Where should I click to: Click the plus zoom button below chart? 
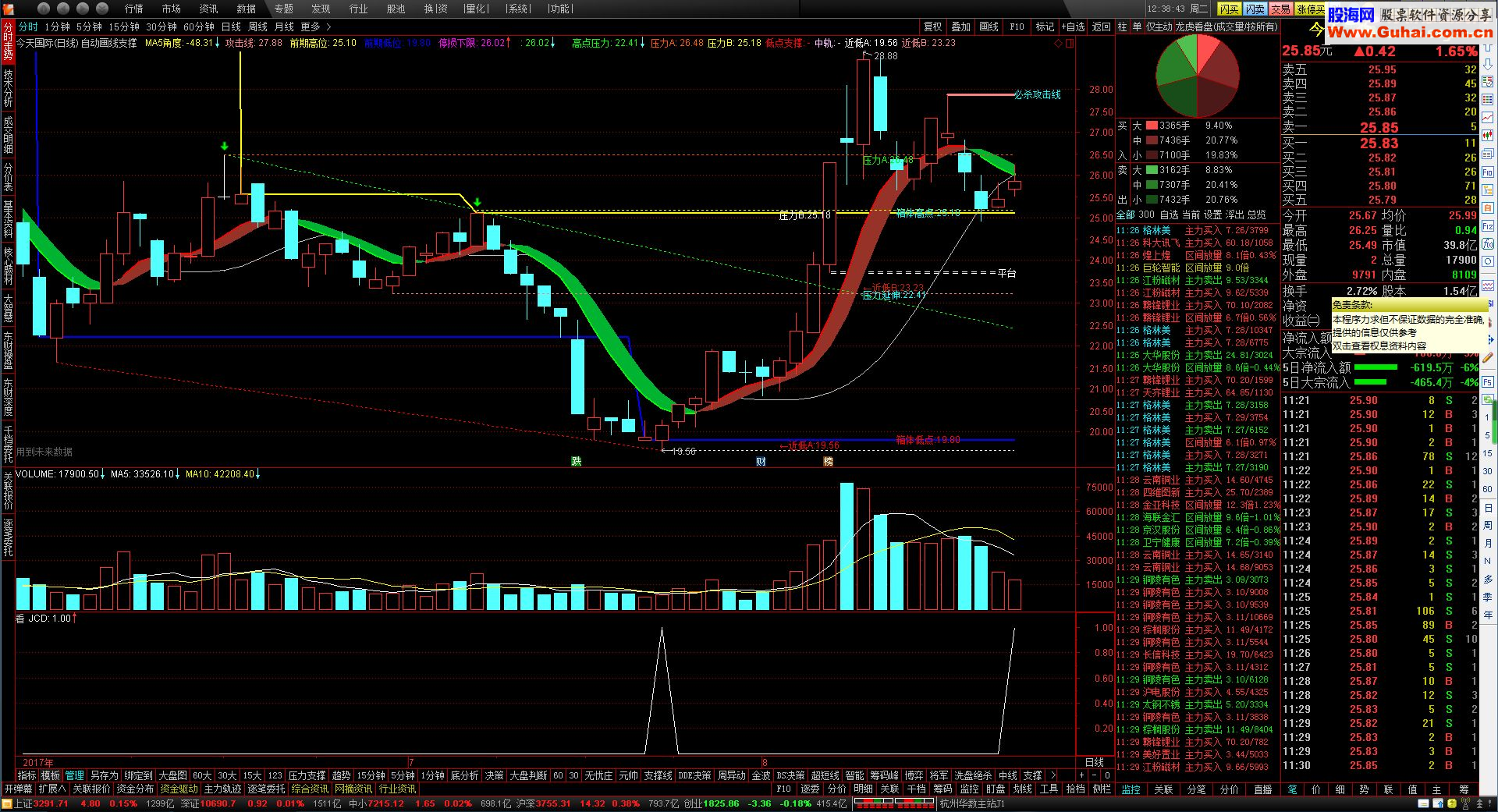[x=1081, y=775]
